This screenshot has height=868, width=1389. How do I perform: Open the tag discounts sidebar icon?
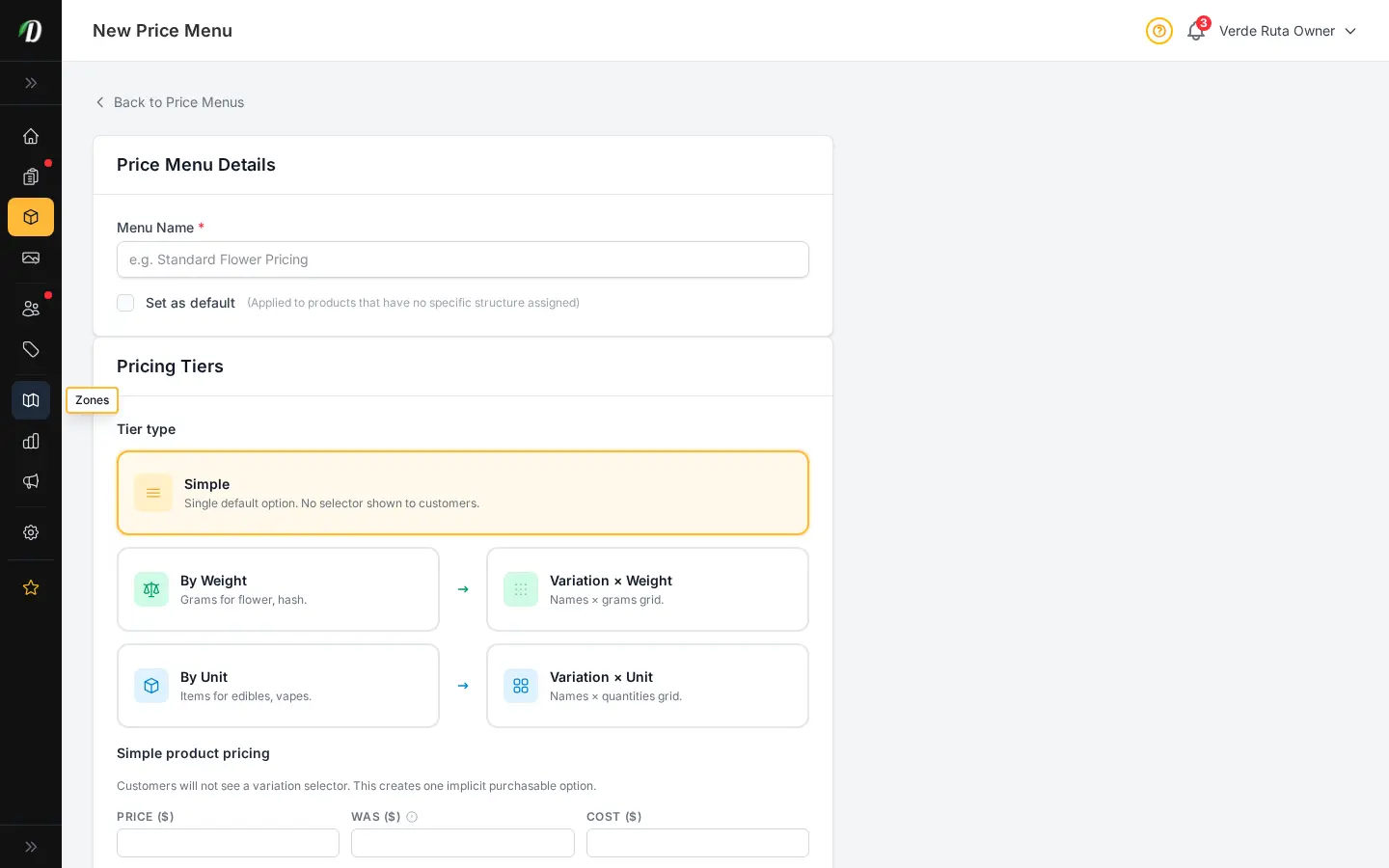click(x=31, y=349)
